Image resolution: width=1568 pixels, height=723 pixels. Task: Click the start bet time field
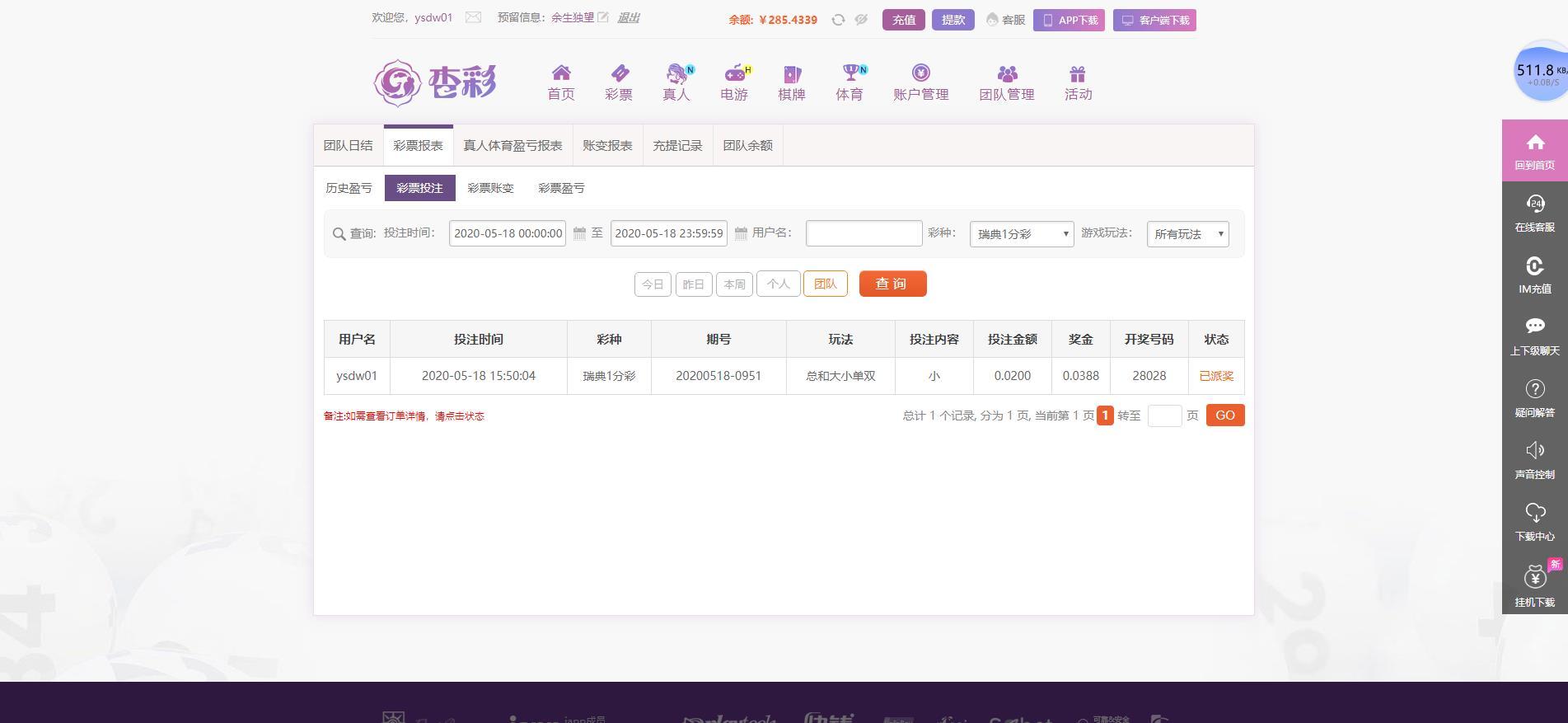coord(507,233)
